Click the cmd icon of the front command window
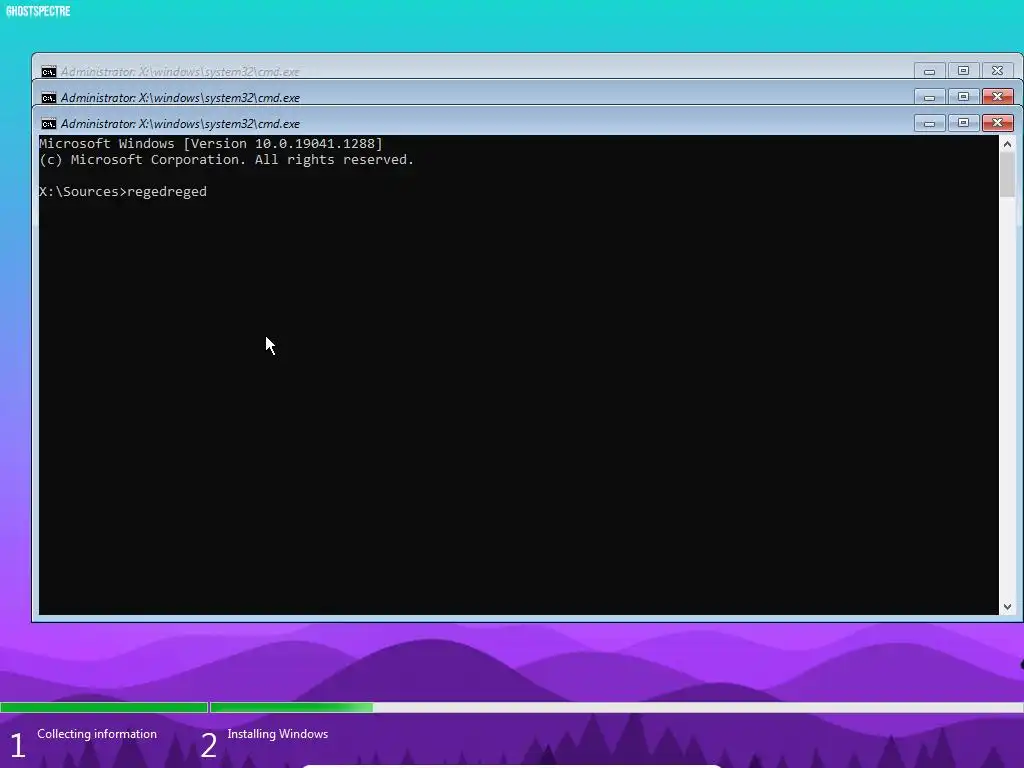 tap(48, 123)
